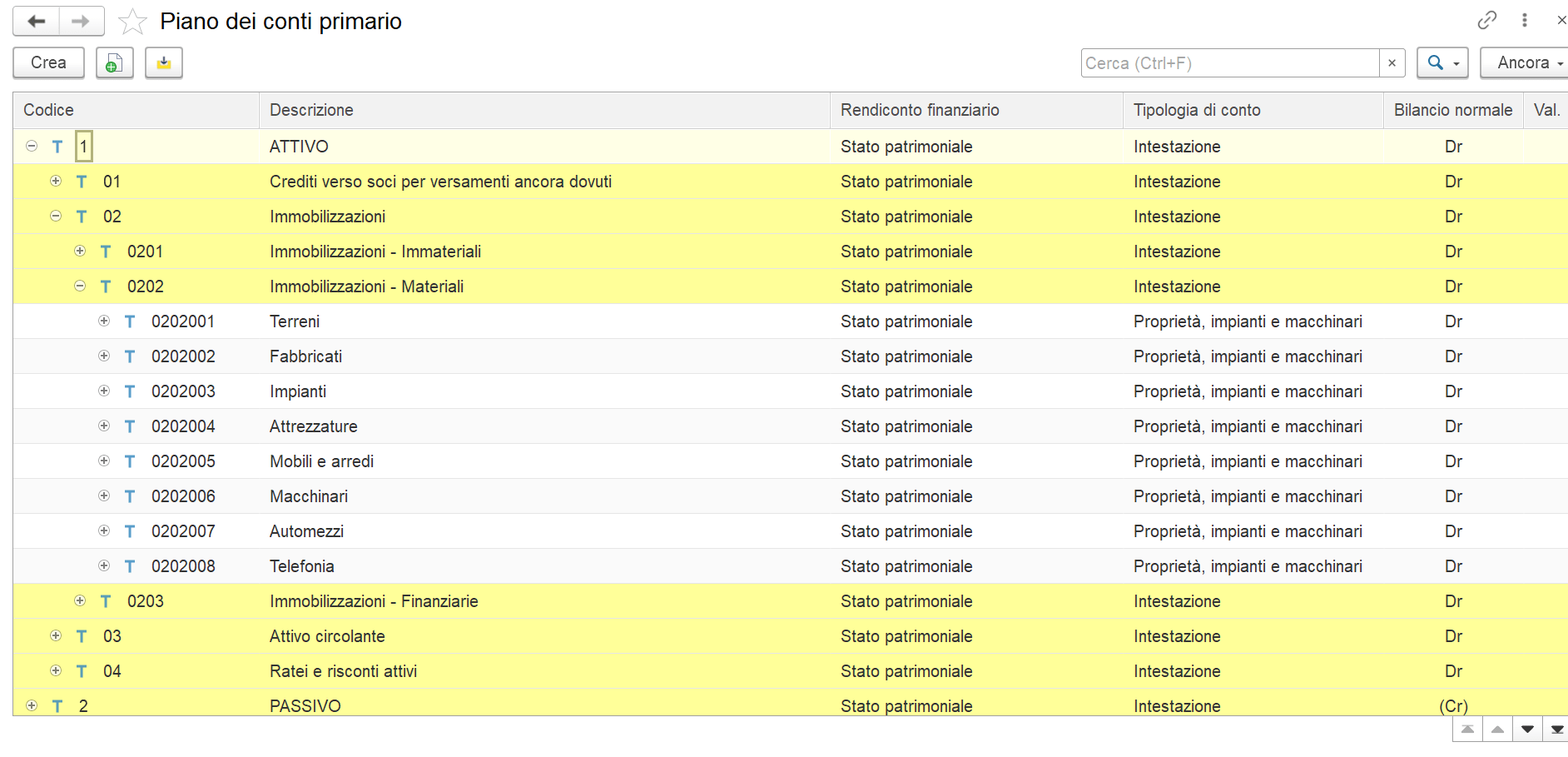Select the 'Attivo circolante' description cell
Image resolution: width=1568 pixels, height=757 pixels.
click(x=327, y=636)
